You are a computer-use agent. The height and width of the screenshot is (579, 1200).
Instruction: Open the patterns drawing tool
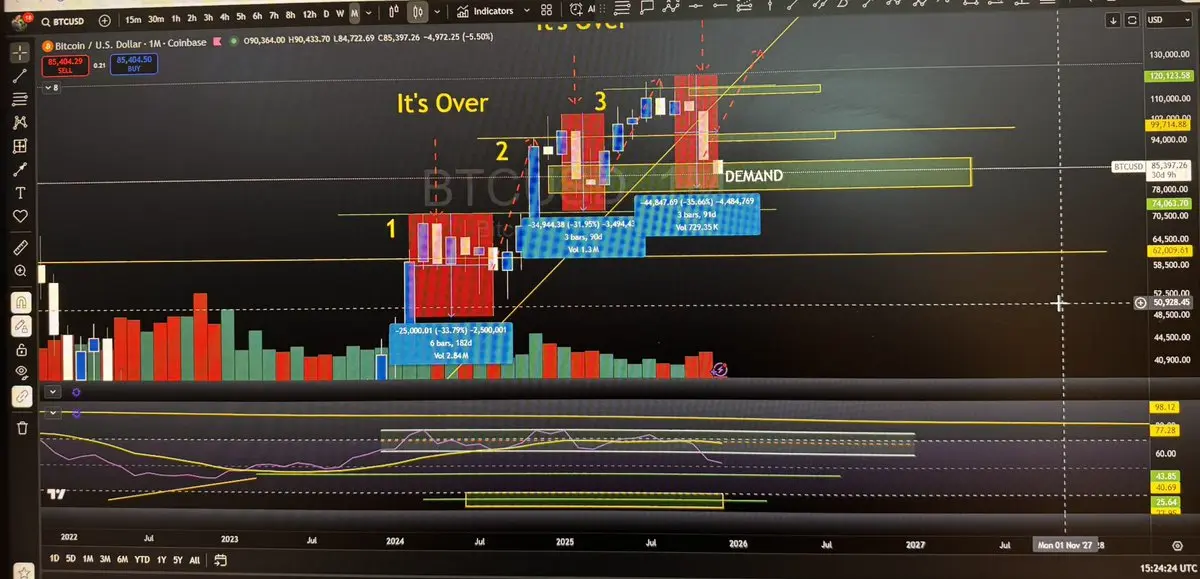20,123
